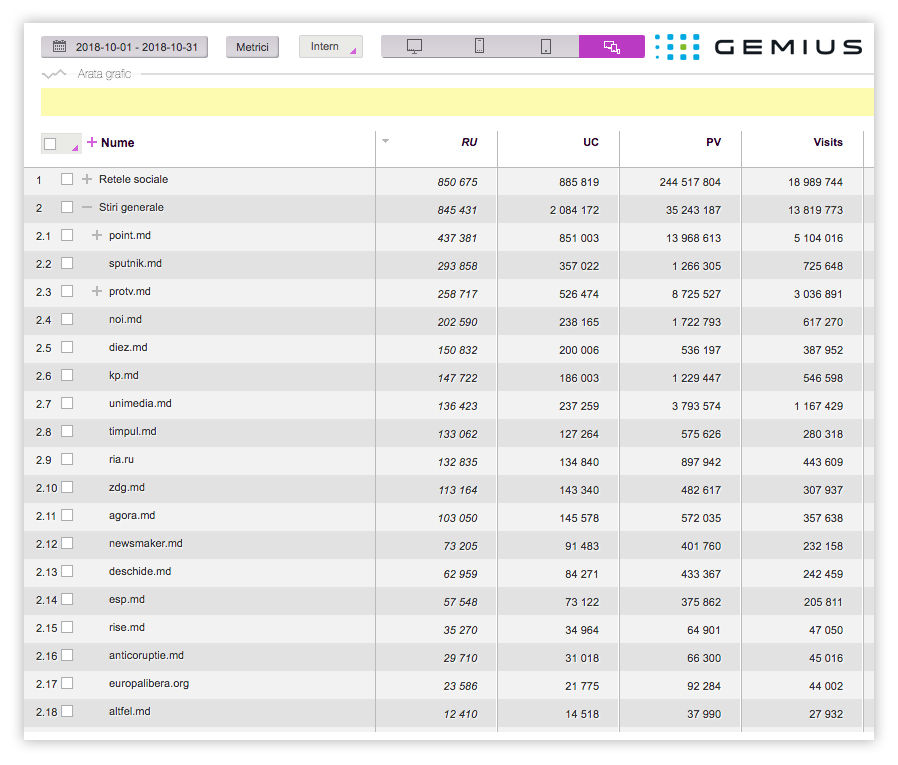The height and width of the screenshot is (765, 898).
Task: Check the Stiri generale checkbox
Action: (x=67, y=207)
